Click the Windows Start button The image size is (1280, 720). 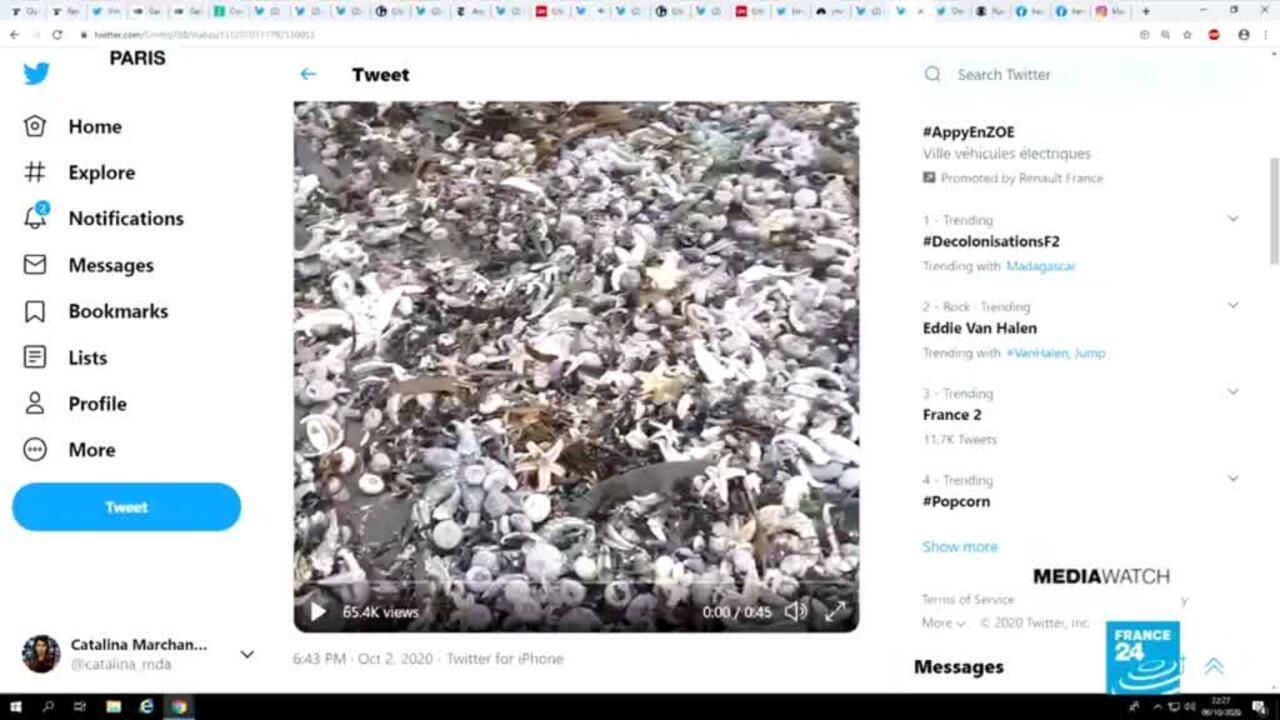[x=16, y=707]
